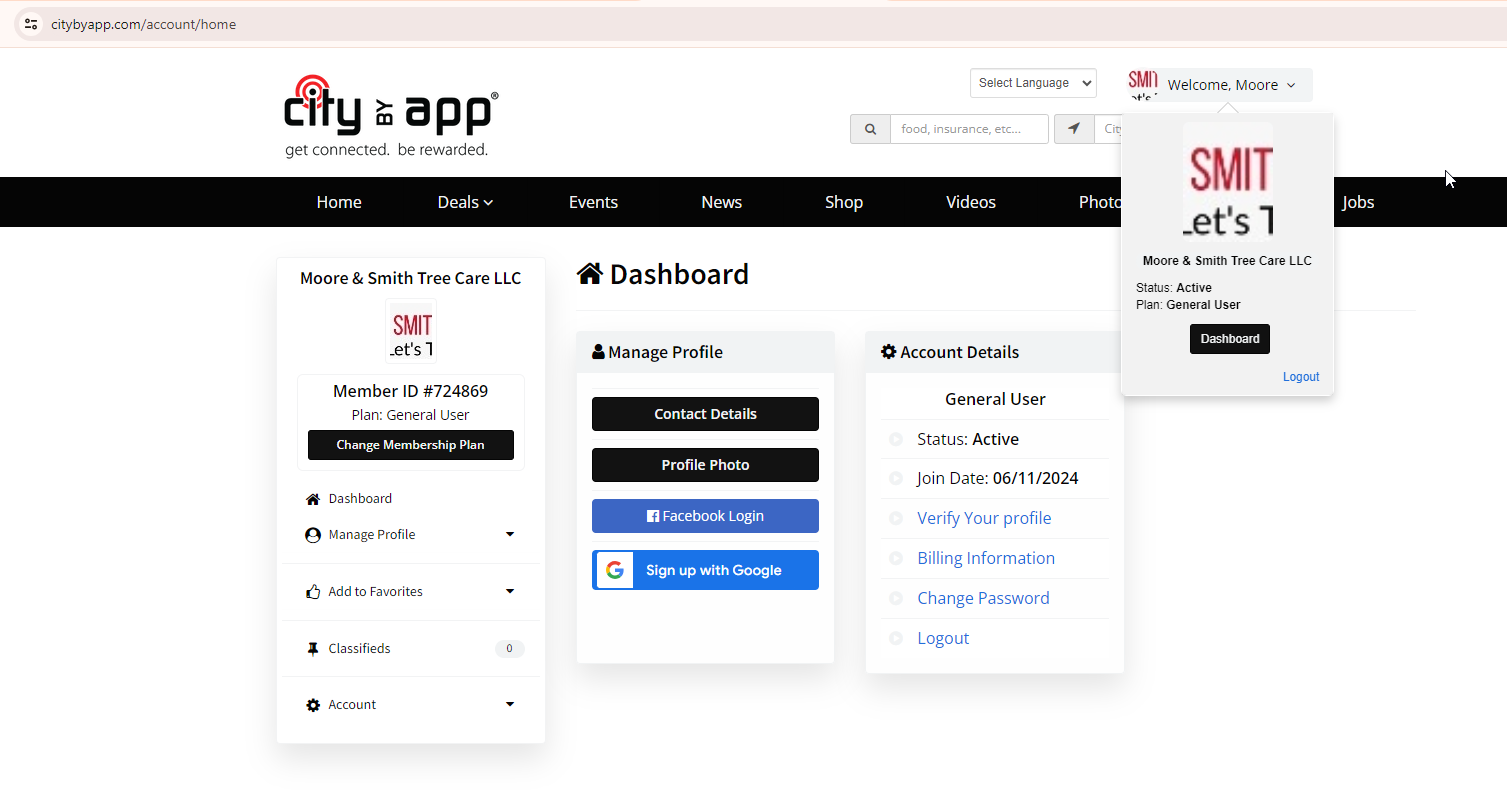Click the Dashboard home icon in sidebar
Viewport: 1507px width, 806px height.
click(313, 499)
